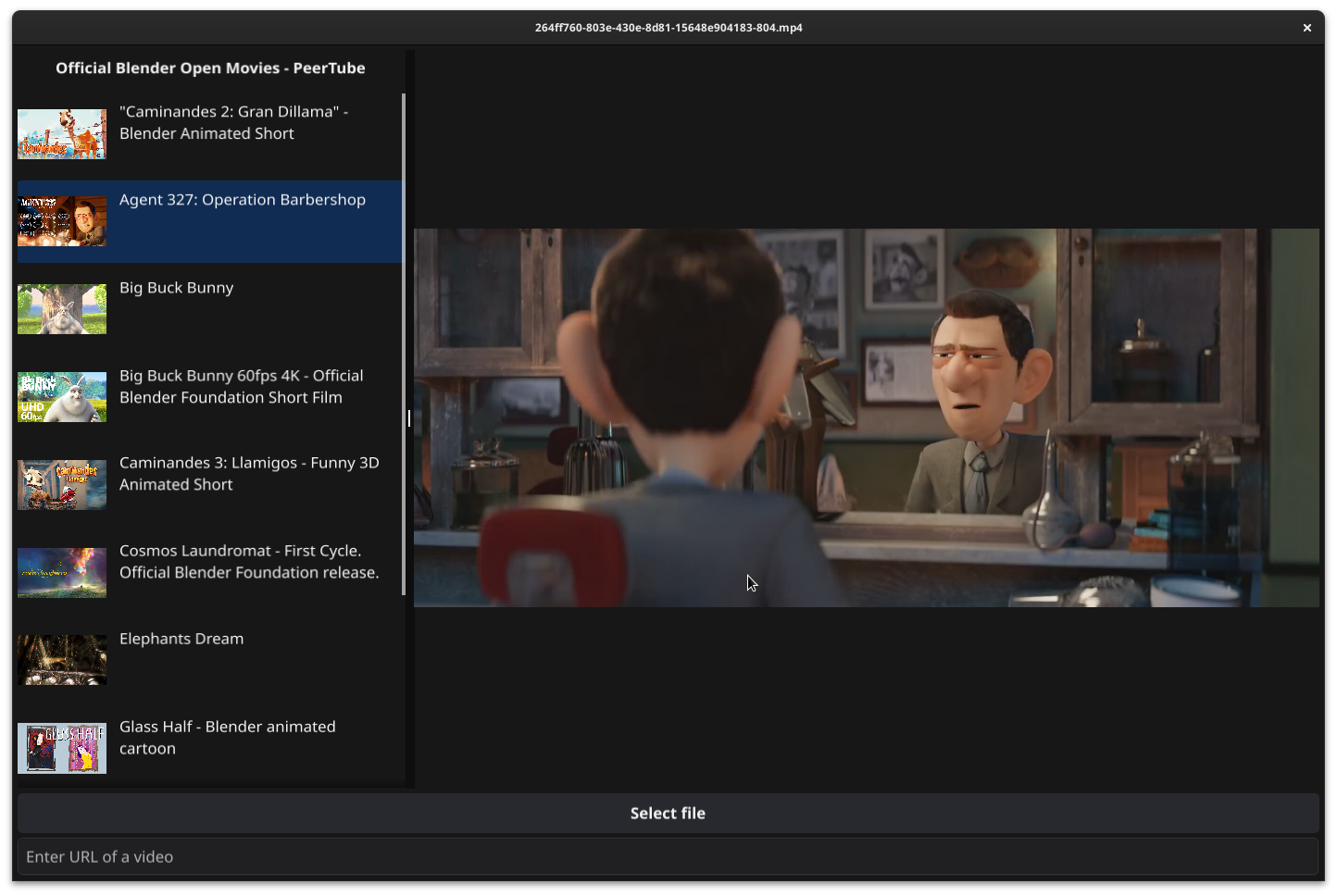Select "Caminandes 2: Gran Dillama" title text
This screenshot has width=1337, height=896.
(x=233, y=122)
